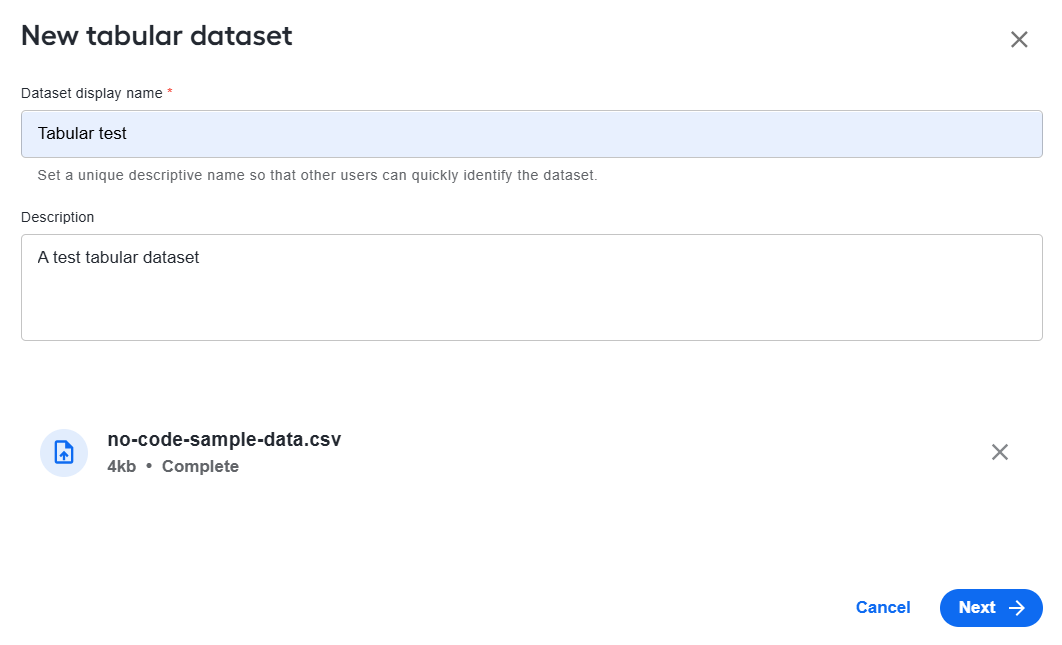Image resolution: width=1062 pixels, height=645 pixels.
Task: Click the arrow icon inside the Next button
Action: 1017,608
